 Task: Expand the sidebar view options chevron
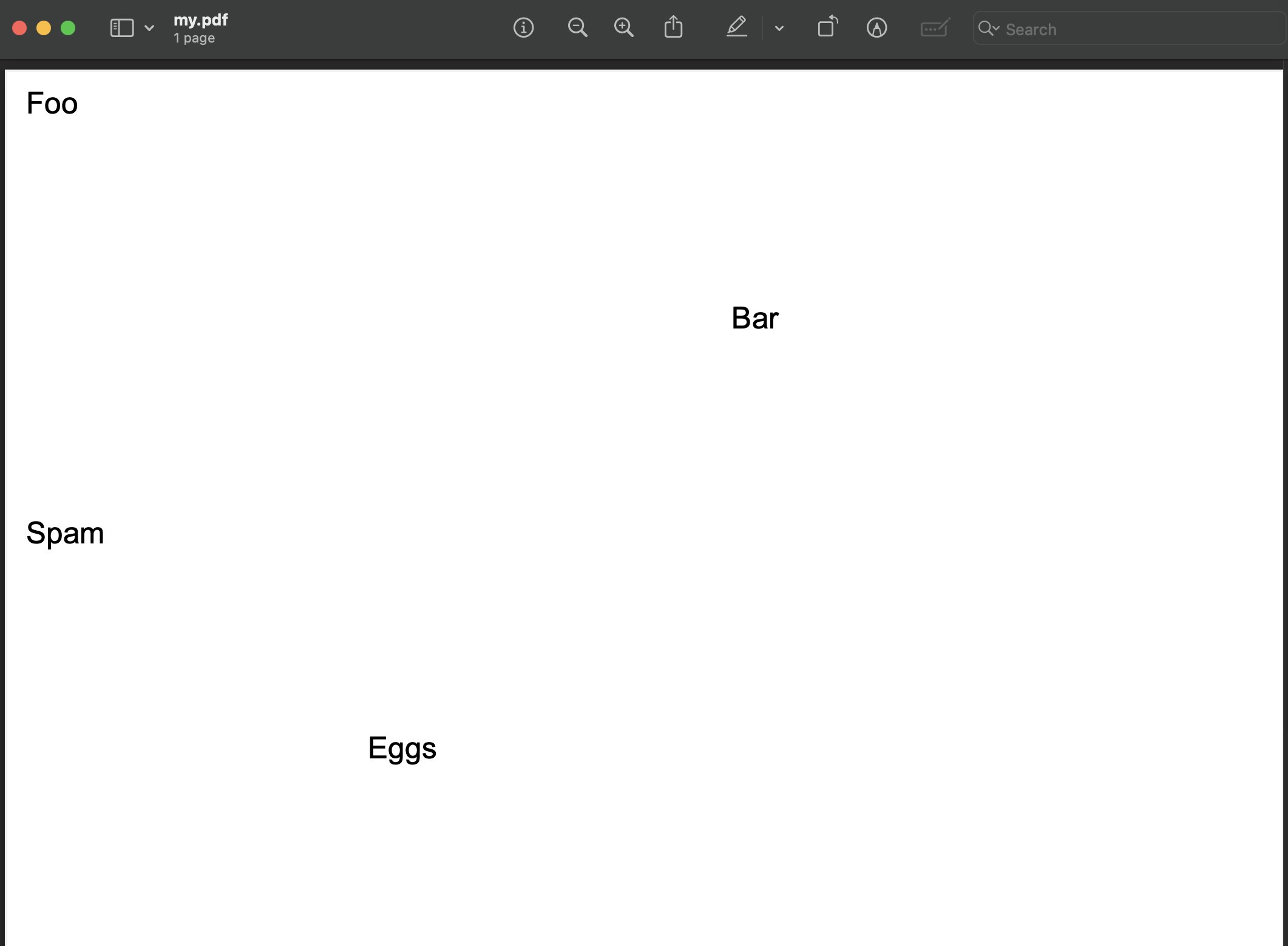click(149, 29)
